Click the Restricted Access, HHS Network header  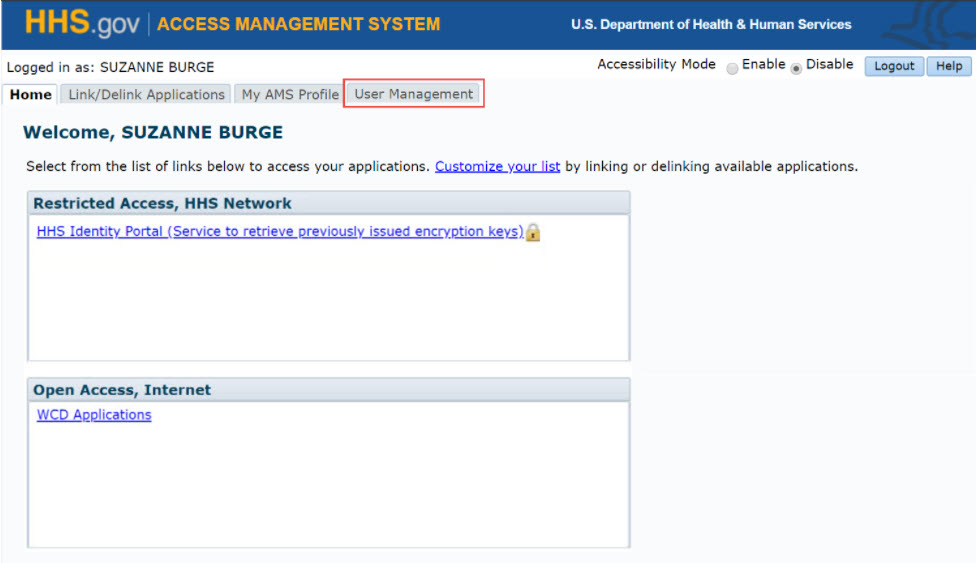[162, 203]
